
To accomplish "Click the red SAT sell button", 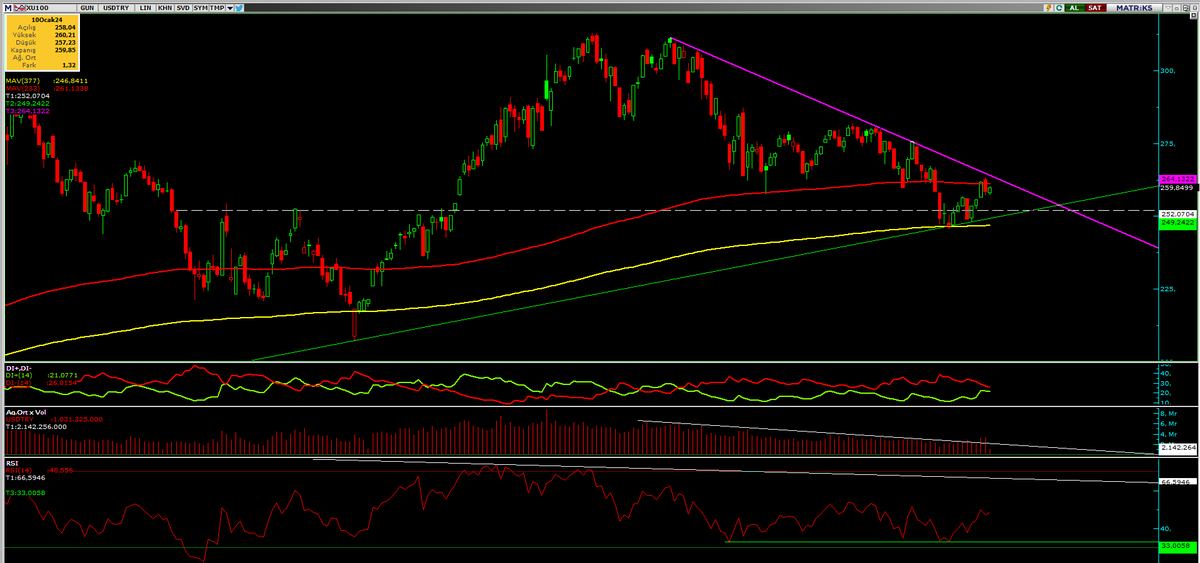I will [1095, 8].
